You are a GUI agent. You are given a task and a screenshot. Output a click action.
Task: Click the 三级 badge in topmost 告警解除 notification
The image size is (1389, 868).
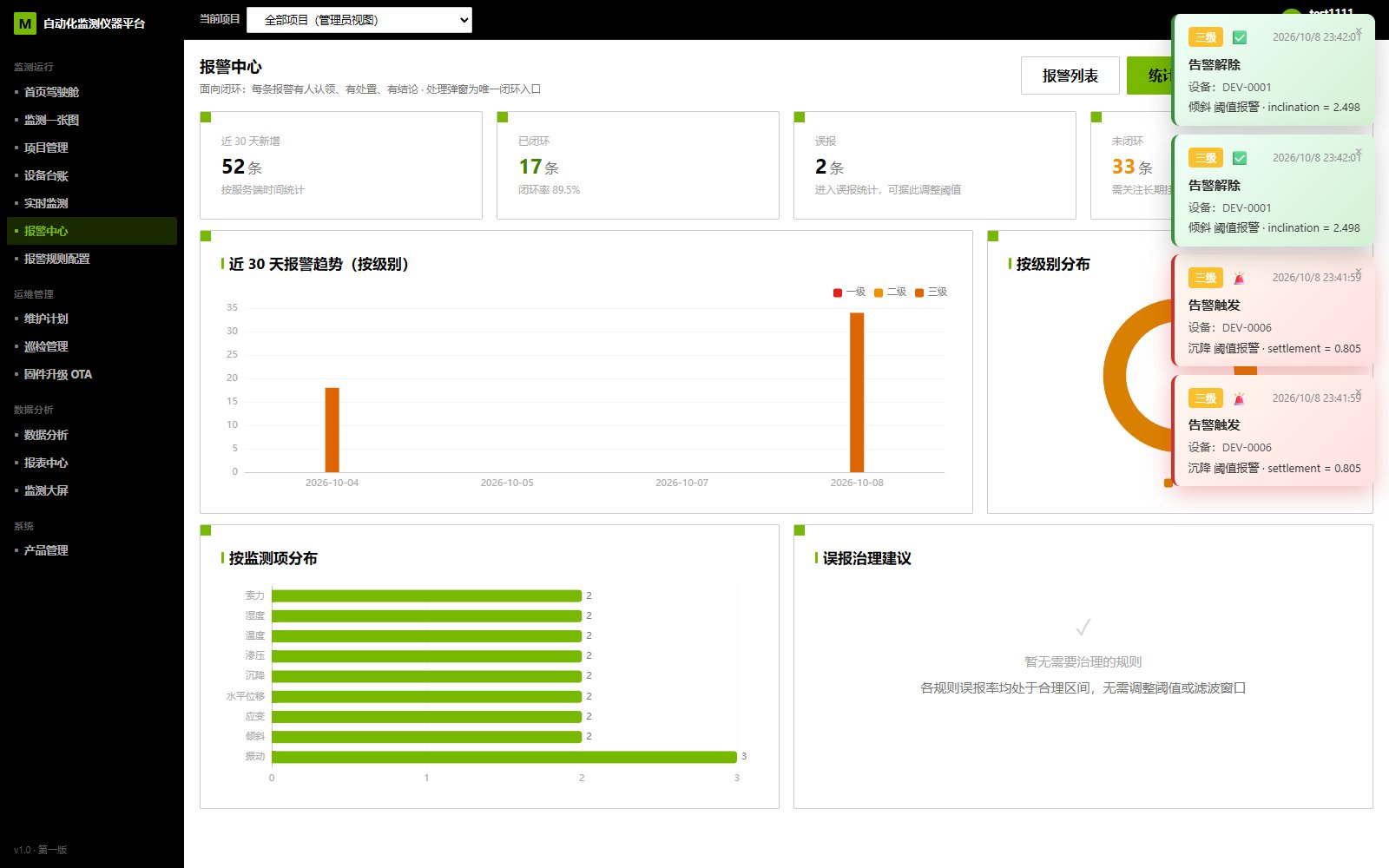(1206, 37)
